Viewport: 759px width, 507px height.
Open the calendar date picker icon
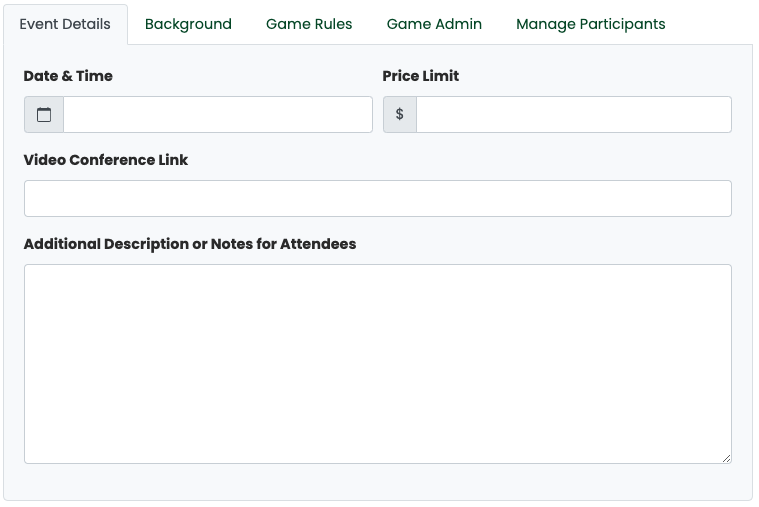pyautogui.click(x=44, y=115)
